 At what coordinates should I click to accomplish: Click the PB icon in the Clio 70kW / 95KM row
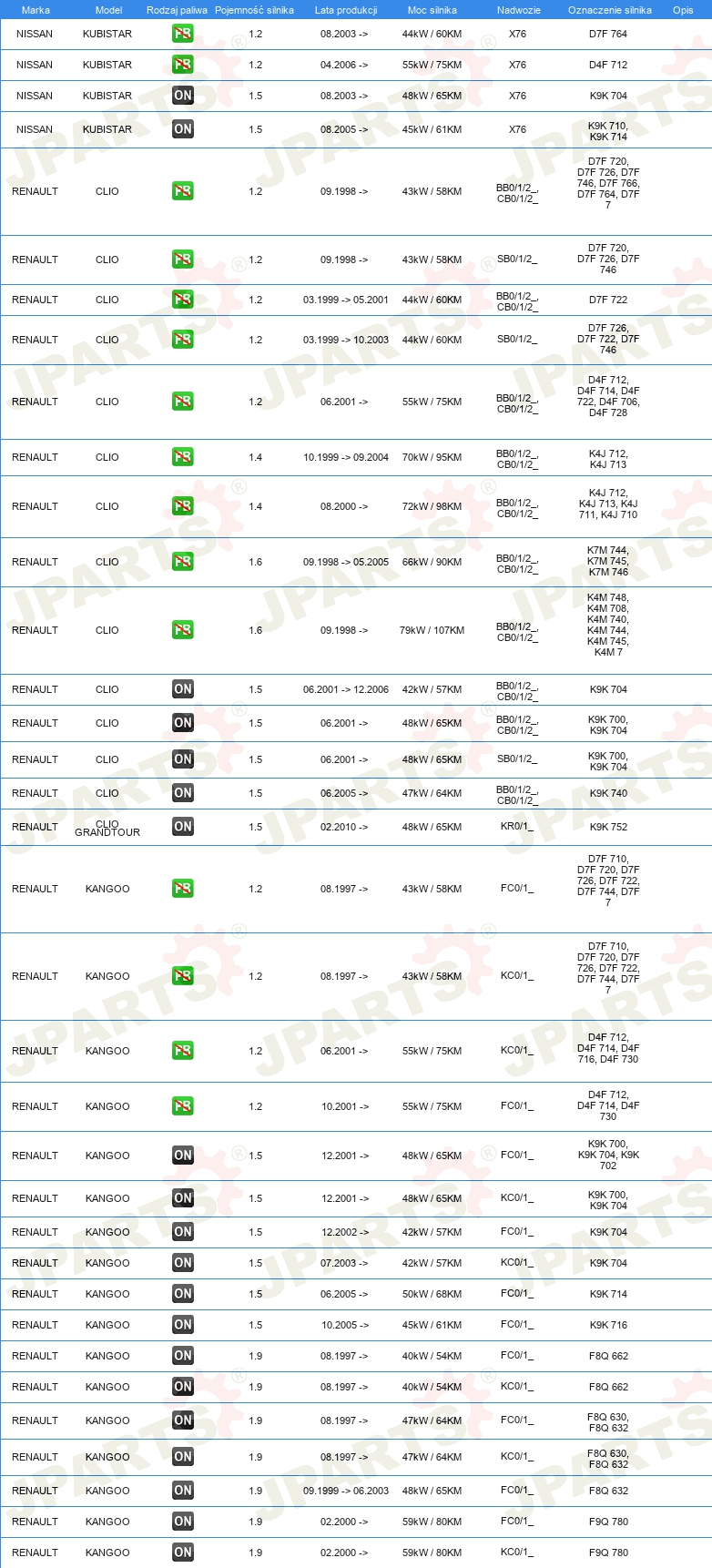[183, 457]
